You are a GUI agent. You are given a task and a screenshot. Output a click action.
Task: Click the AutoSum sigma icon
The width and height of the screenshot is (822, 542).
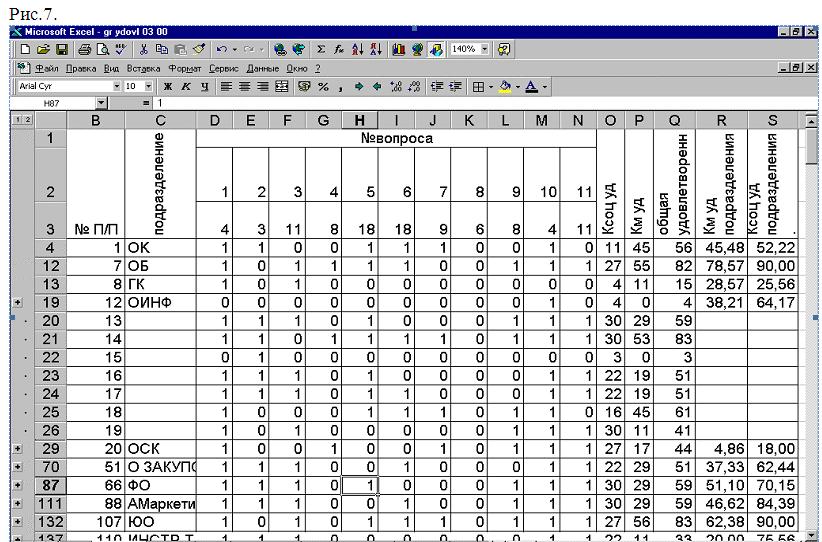click(x=321, y=50)
